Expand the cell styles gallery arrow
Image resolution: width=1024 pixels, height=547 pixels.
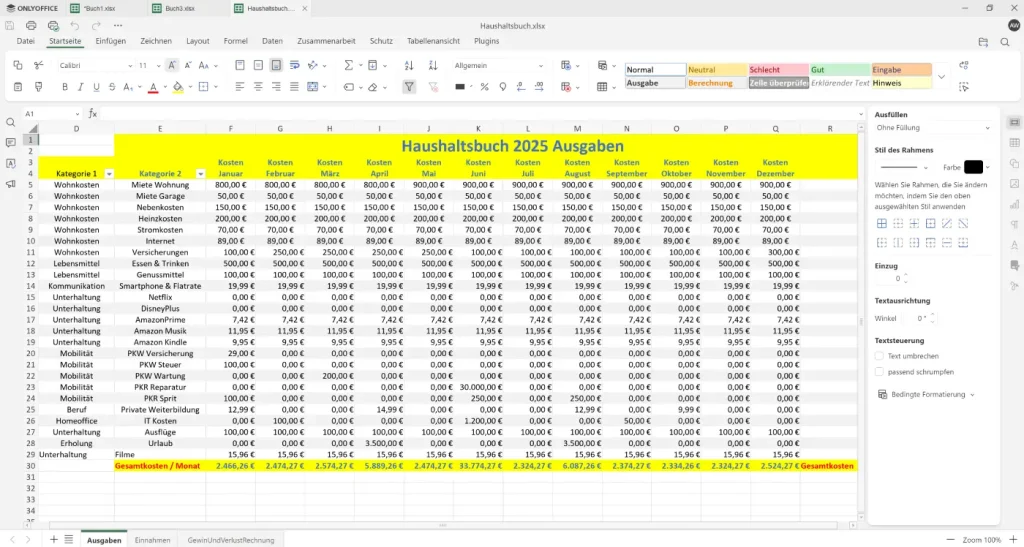941,76
